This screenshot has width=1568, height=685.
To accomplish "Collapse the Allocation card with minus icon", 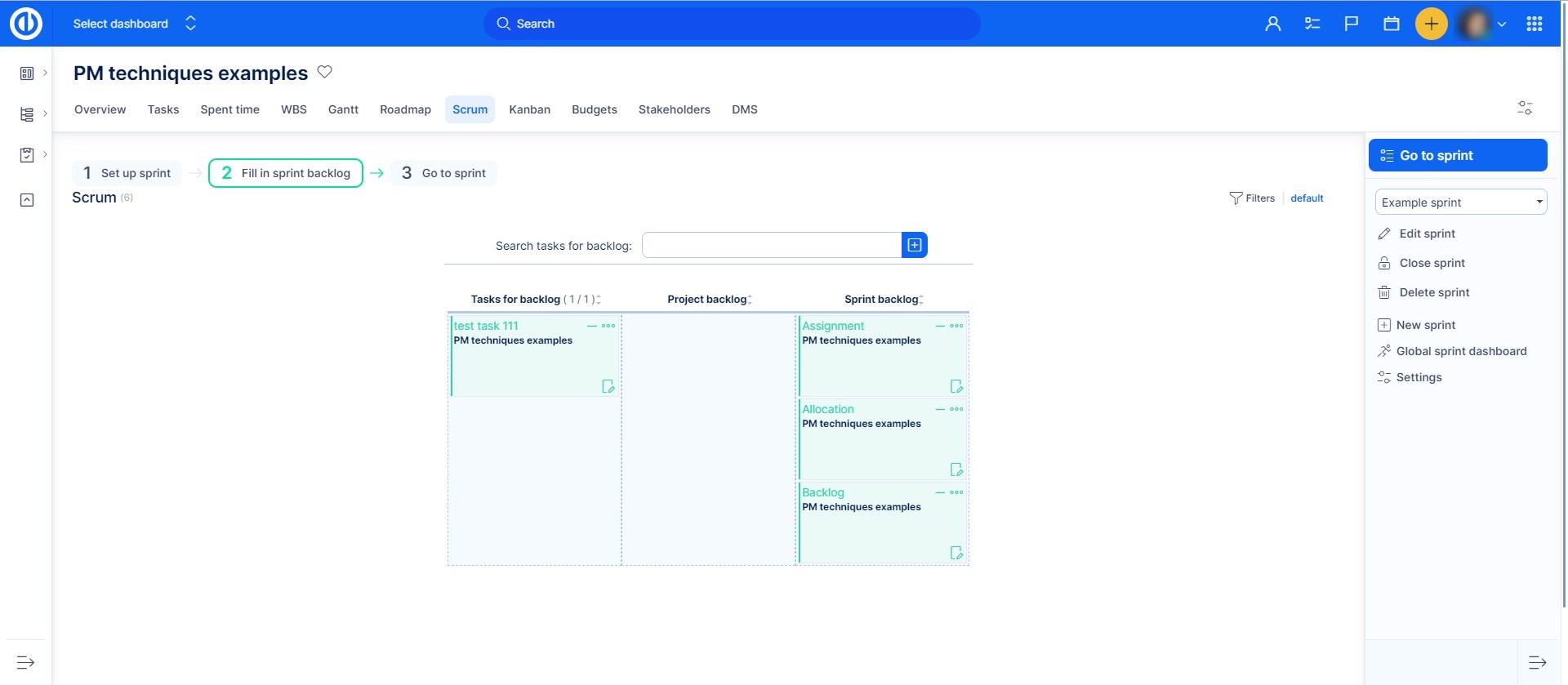I will (940, 409).
